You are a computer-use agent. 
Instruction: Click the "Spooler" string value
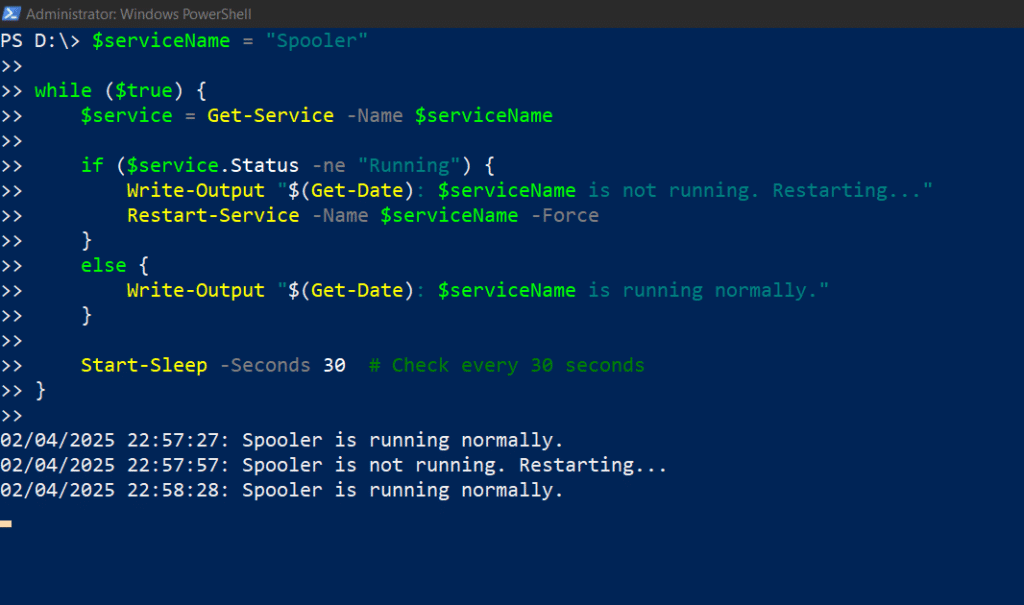[317, 41]
